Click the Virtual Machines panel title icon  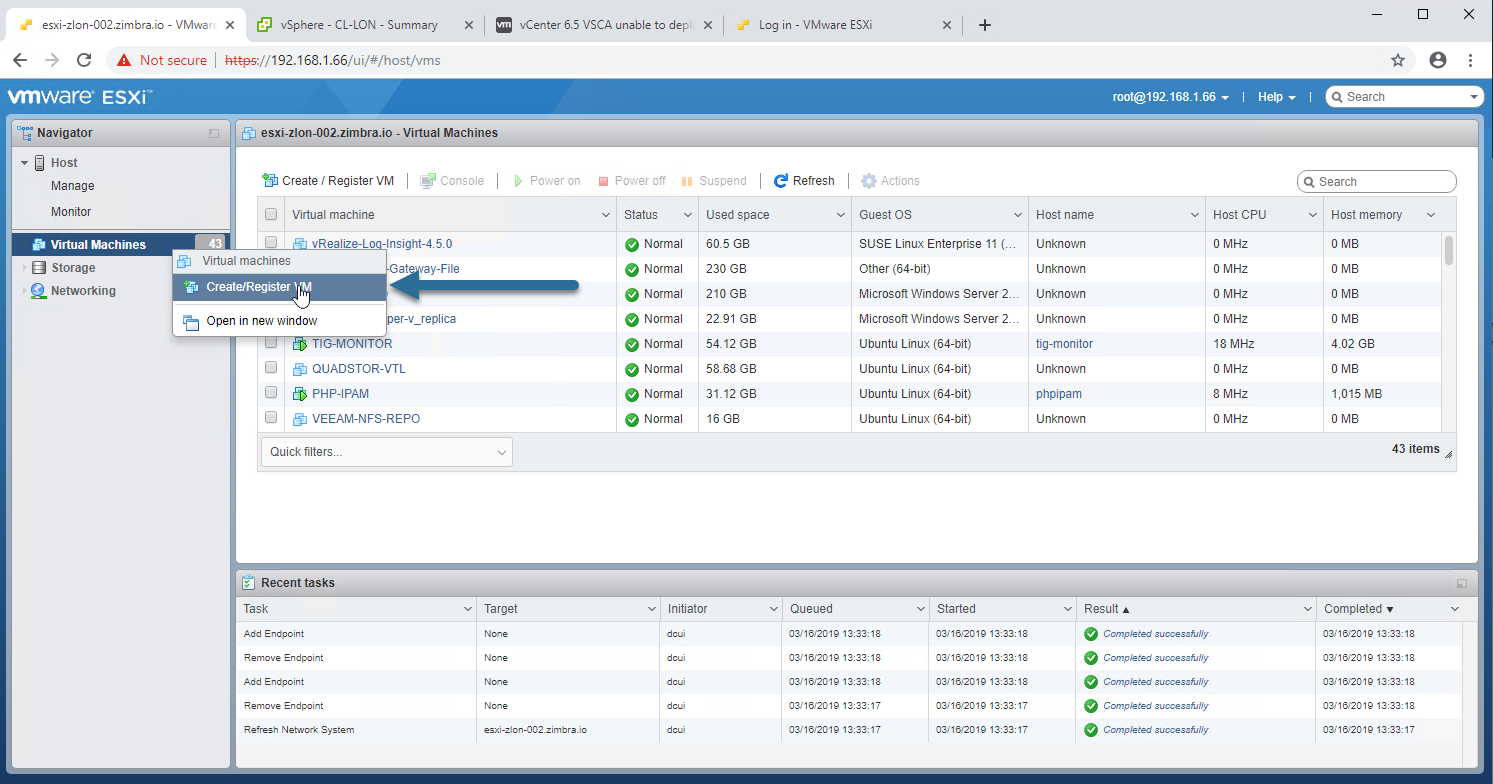pos(248,133)
